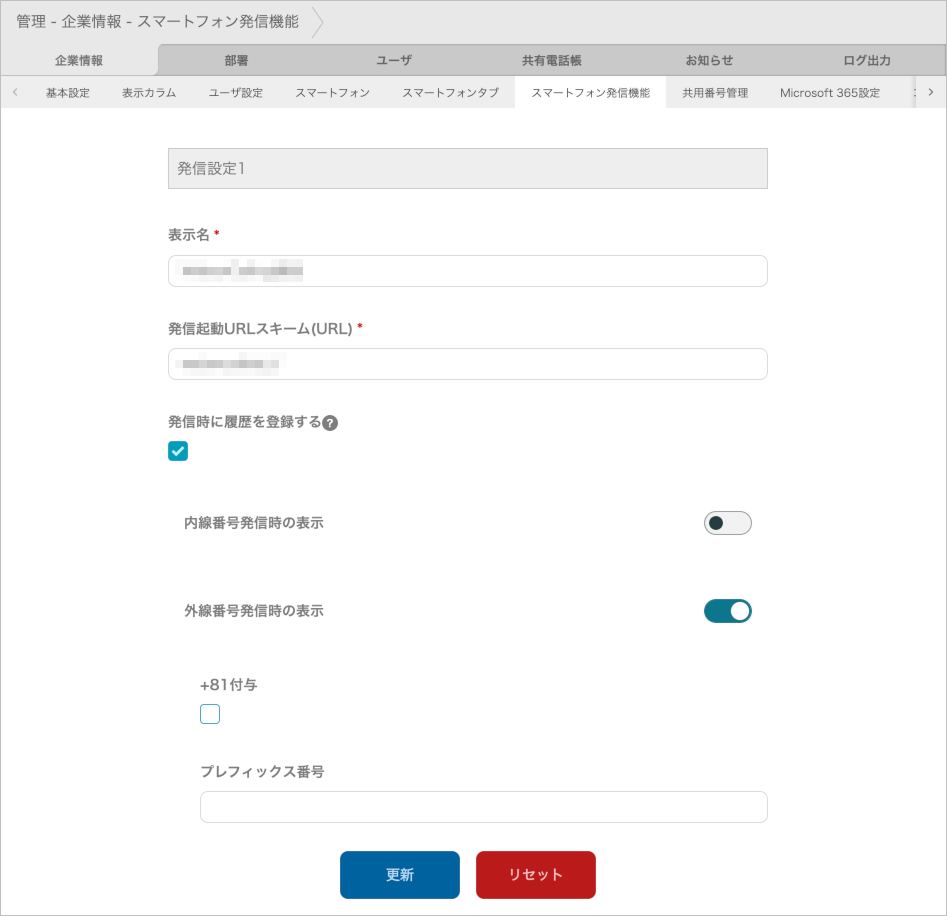Enable the +81付与 checkbox
Viewport: 947px width, 916px height.
(x=210, y=713)
